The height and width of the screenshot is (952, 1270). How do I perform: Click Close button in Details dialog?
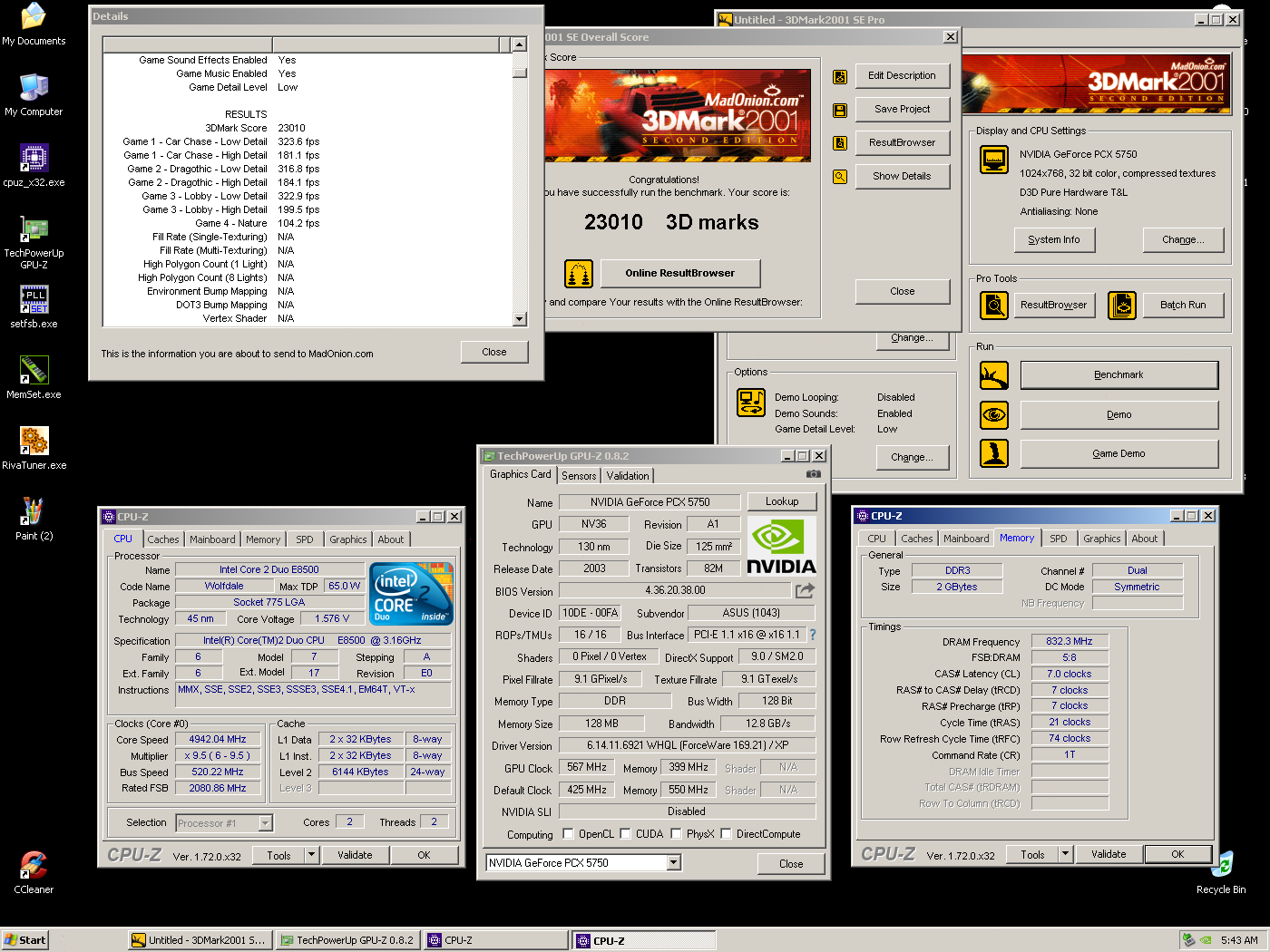(x=494, y=352)
